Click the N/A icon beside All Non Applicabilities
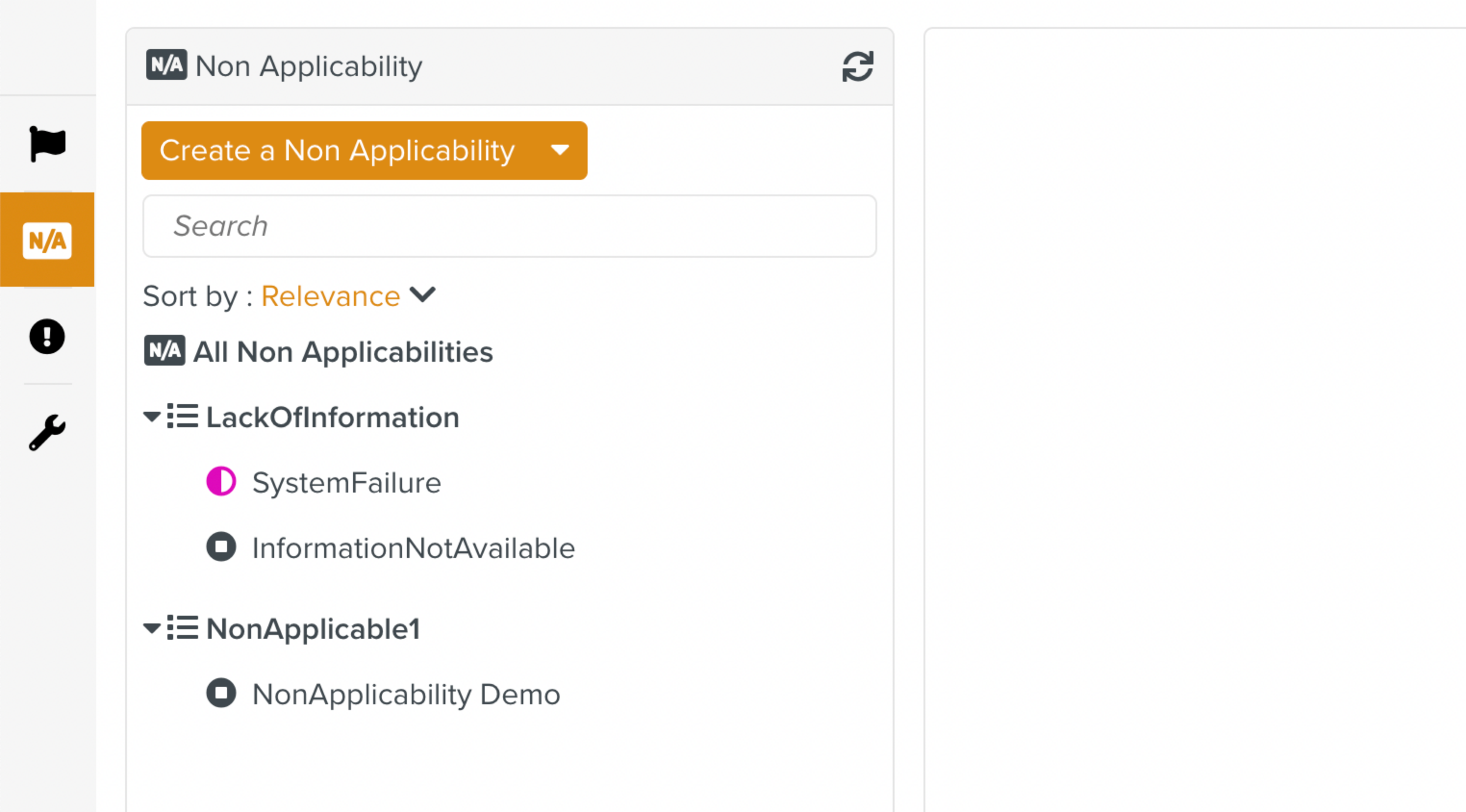 165,351
